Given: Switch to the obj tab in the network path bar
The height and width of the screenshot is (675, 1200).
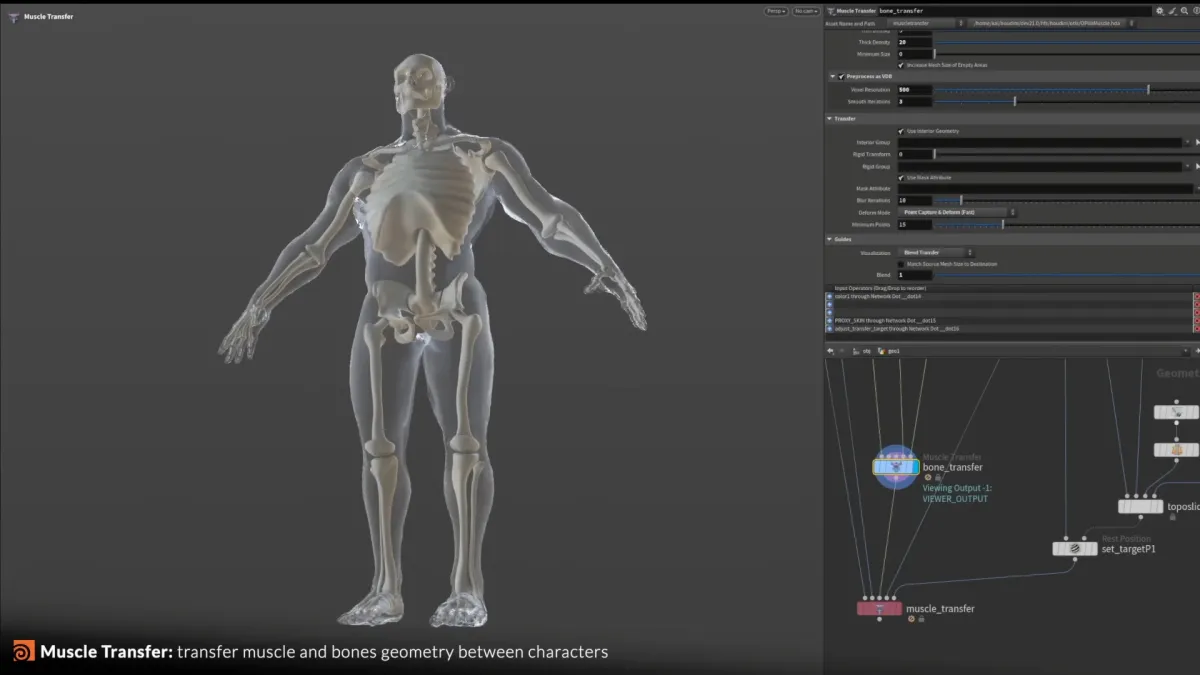Looking at the screenshot, I should click(x=867, y=351).
